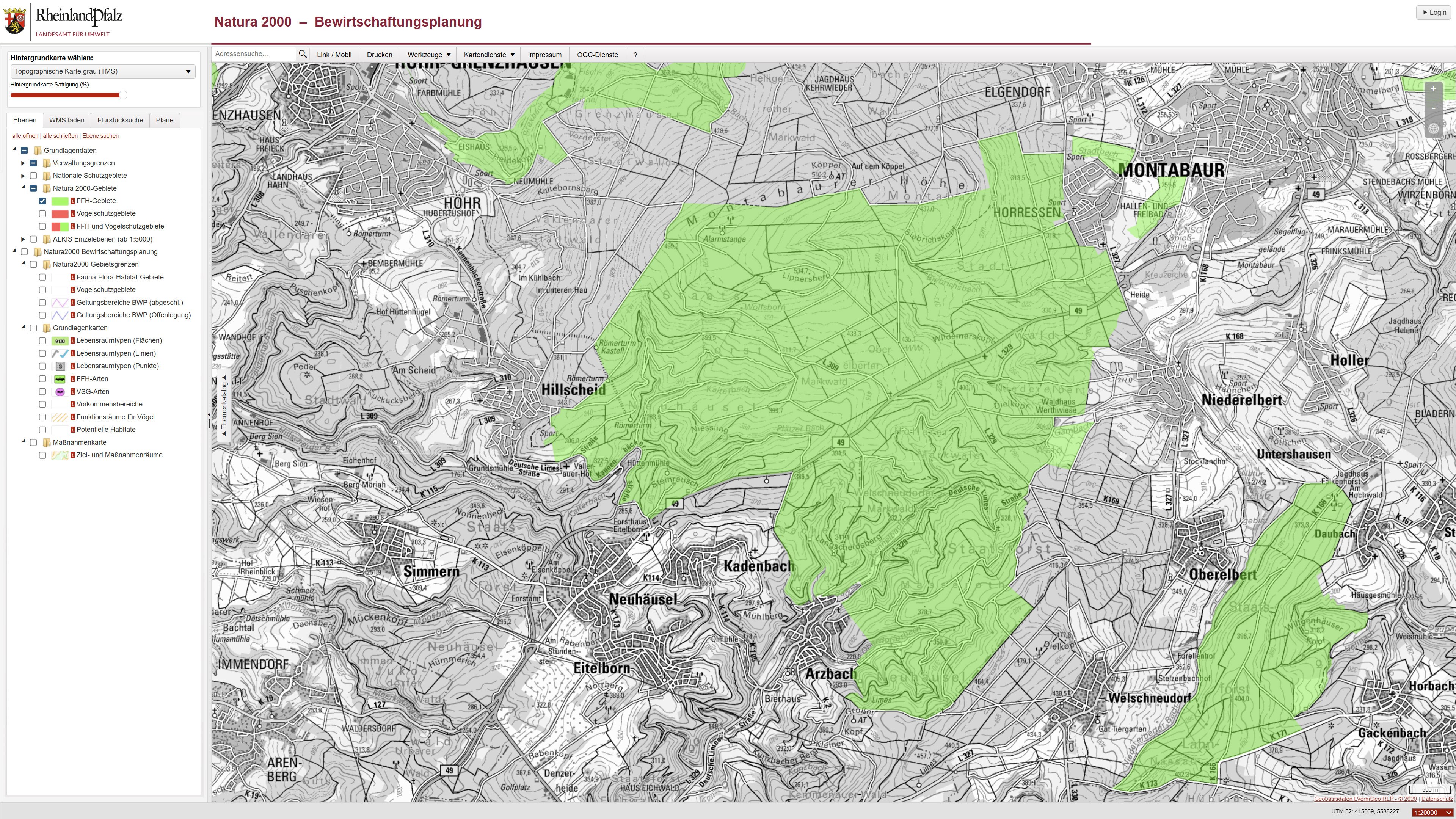1456x819 pixels.
Task: Click the address search magnifier icon
Action: pos(303,54)
